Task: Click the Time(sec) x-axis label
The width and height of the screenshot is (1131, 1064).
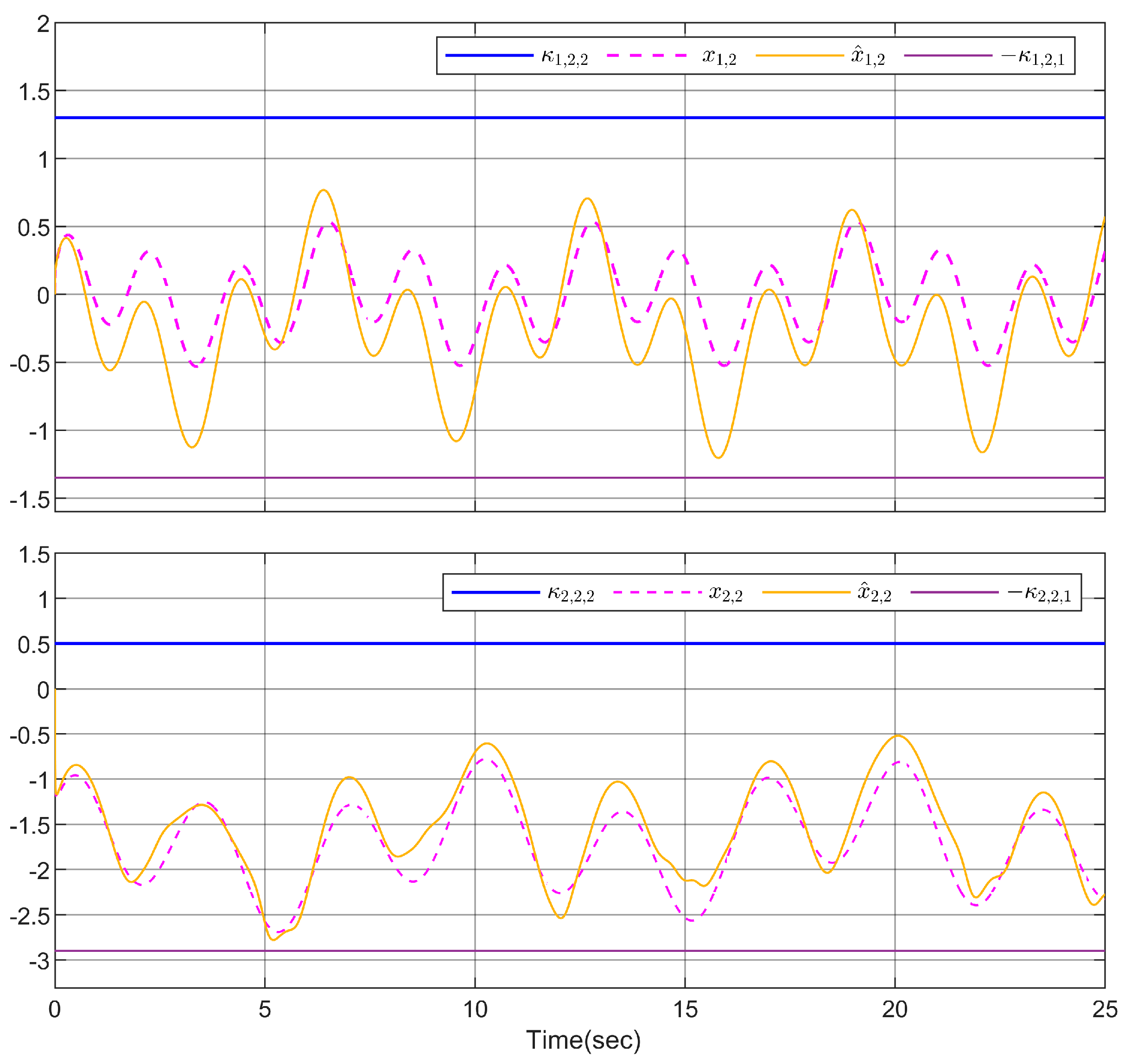Action: [x=583, y=1040]
